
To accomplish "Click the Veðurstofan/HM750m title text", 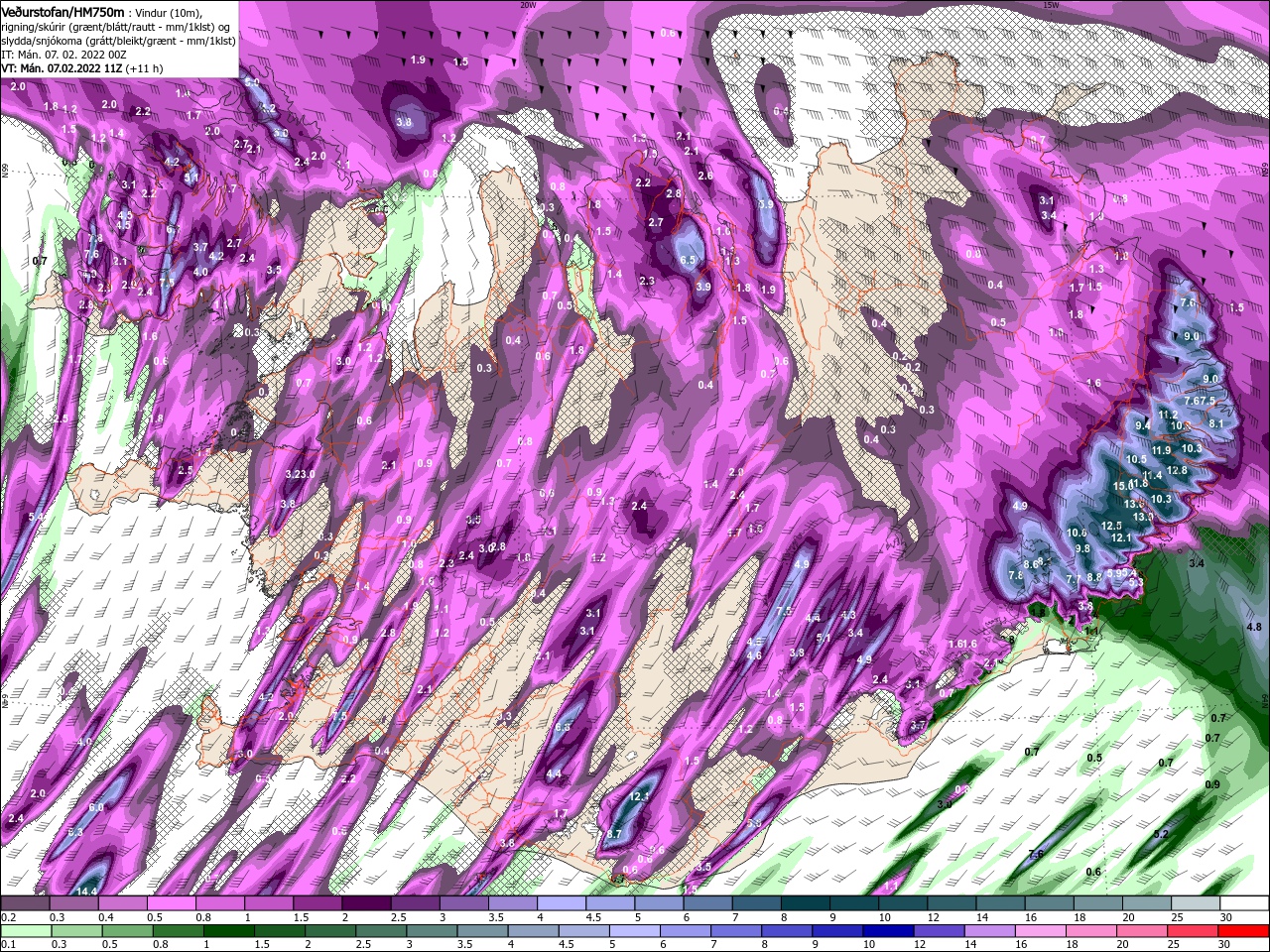I will tap(63, 11).
